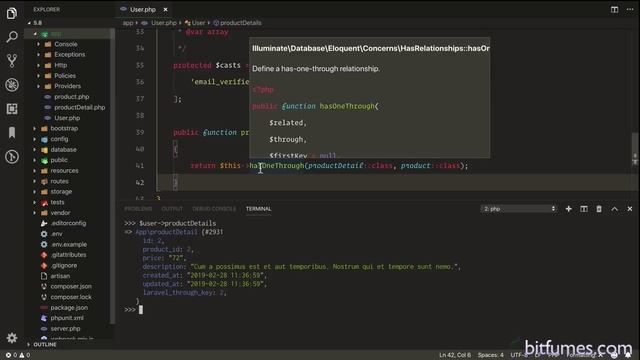Switch to the DEBUG CONSOLE panel tab
Screen dimensions: 640x360
(x=214, y=209)
